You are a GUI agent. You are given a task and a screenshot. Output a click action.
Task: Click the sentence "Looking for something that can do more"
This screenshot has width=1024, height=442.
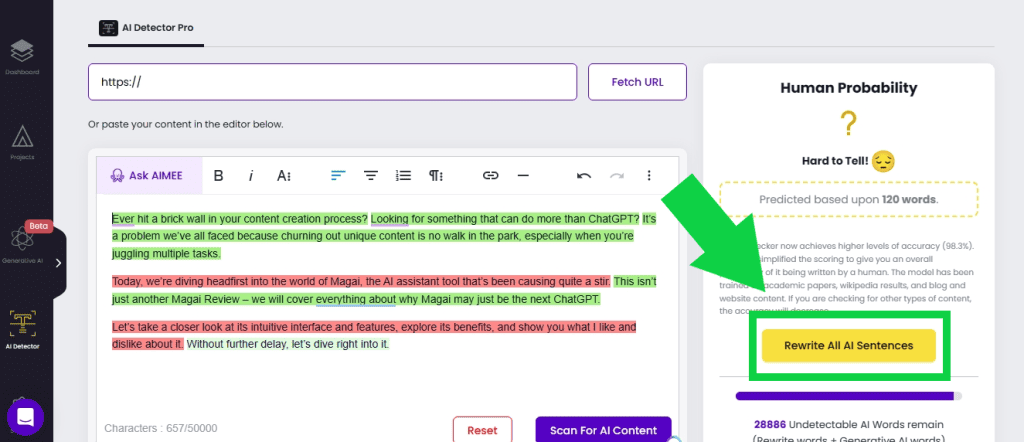pyautogui.click(x=505, y=219)
